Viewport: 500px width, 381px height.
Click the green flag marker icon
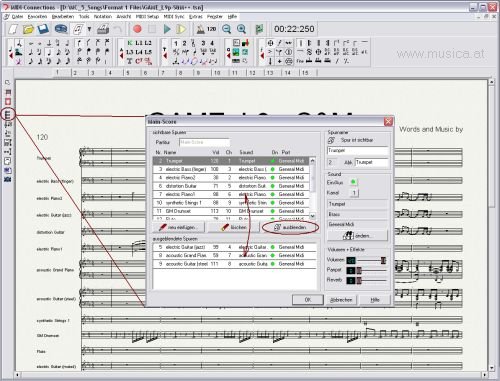(x=259, y=29)
